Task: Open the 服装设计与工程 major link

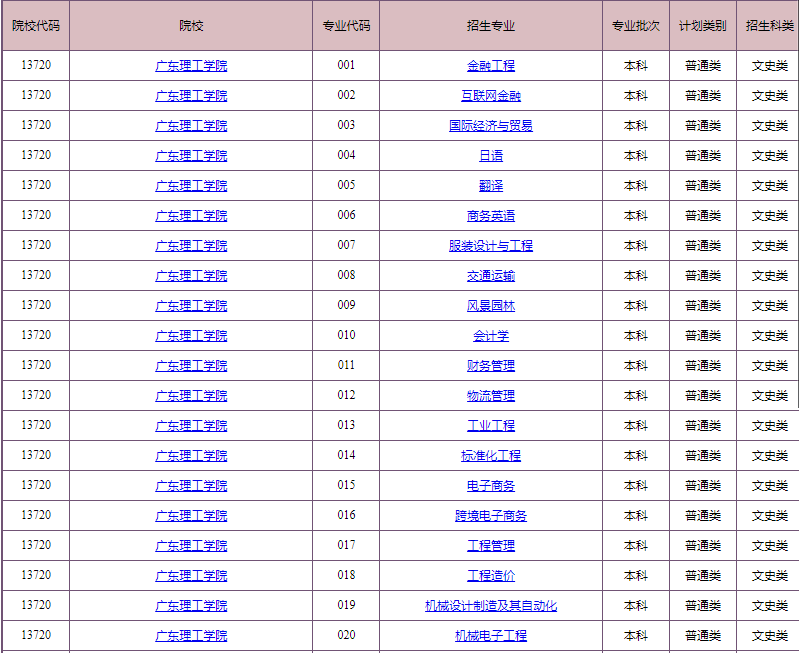Action: coord(491,246)
